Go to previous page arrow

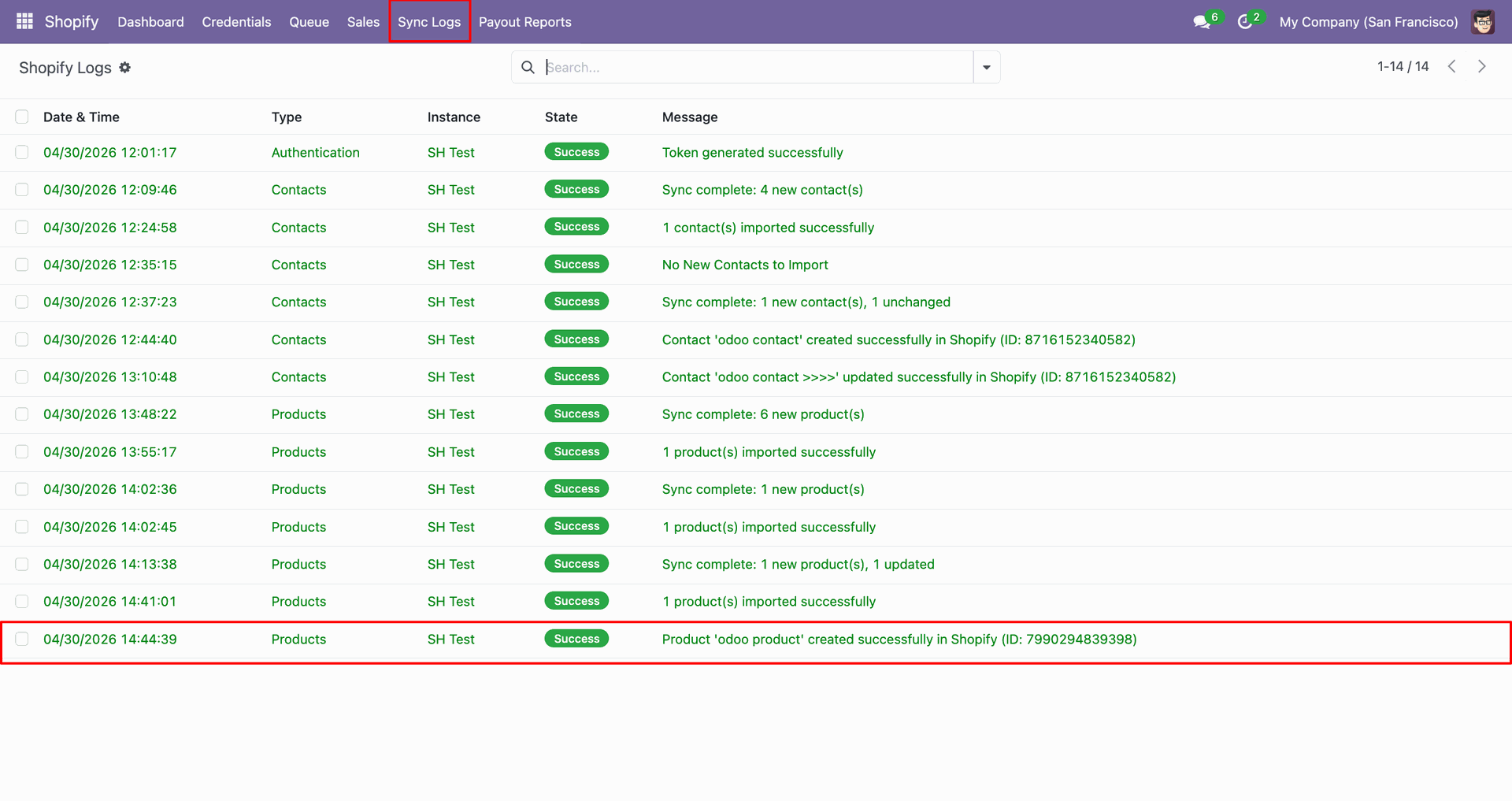[x=1452, y=67]
